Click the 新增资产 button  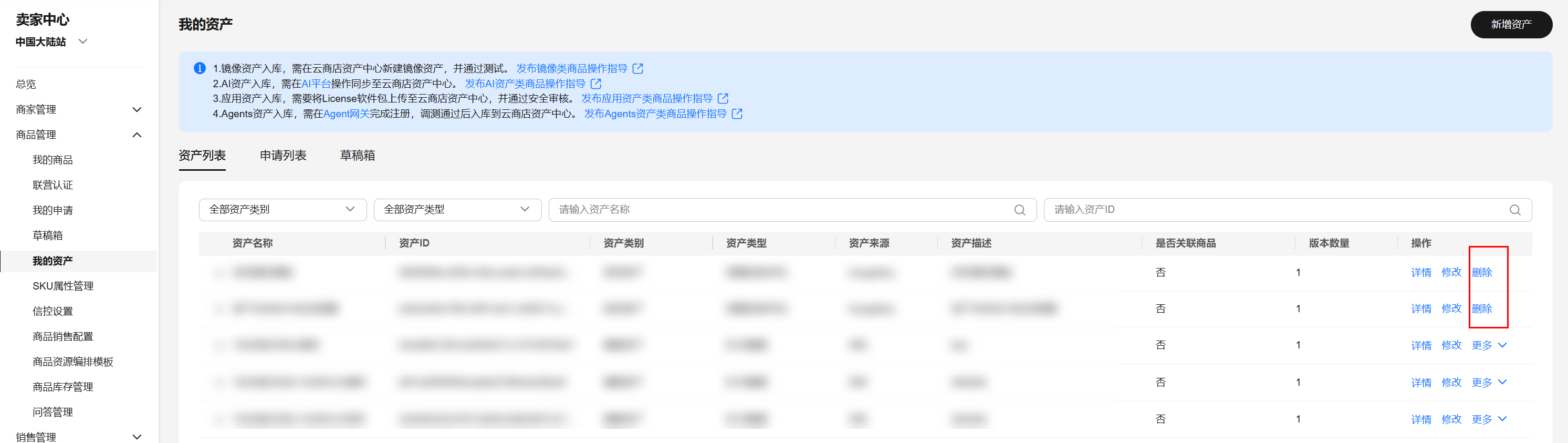click(x=1511, y=24)
